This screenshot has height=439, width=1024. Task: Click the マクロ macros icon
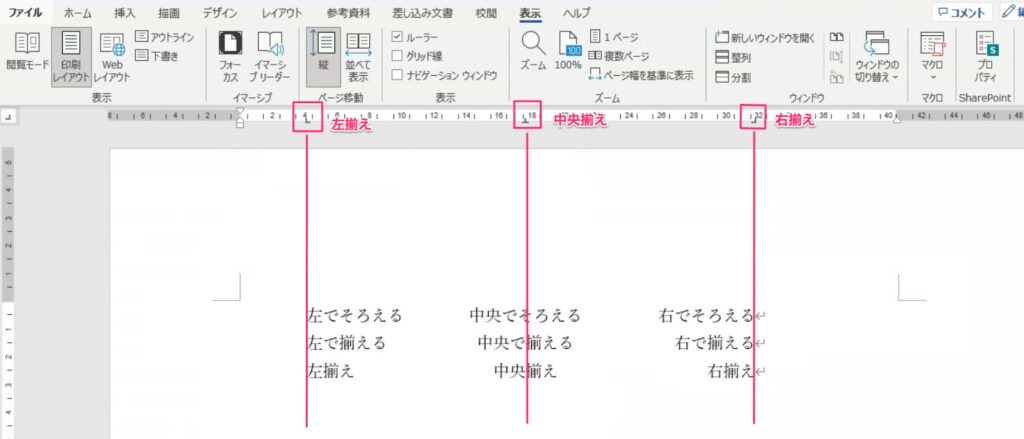tap(932, 44)
